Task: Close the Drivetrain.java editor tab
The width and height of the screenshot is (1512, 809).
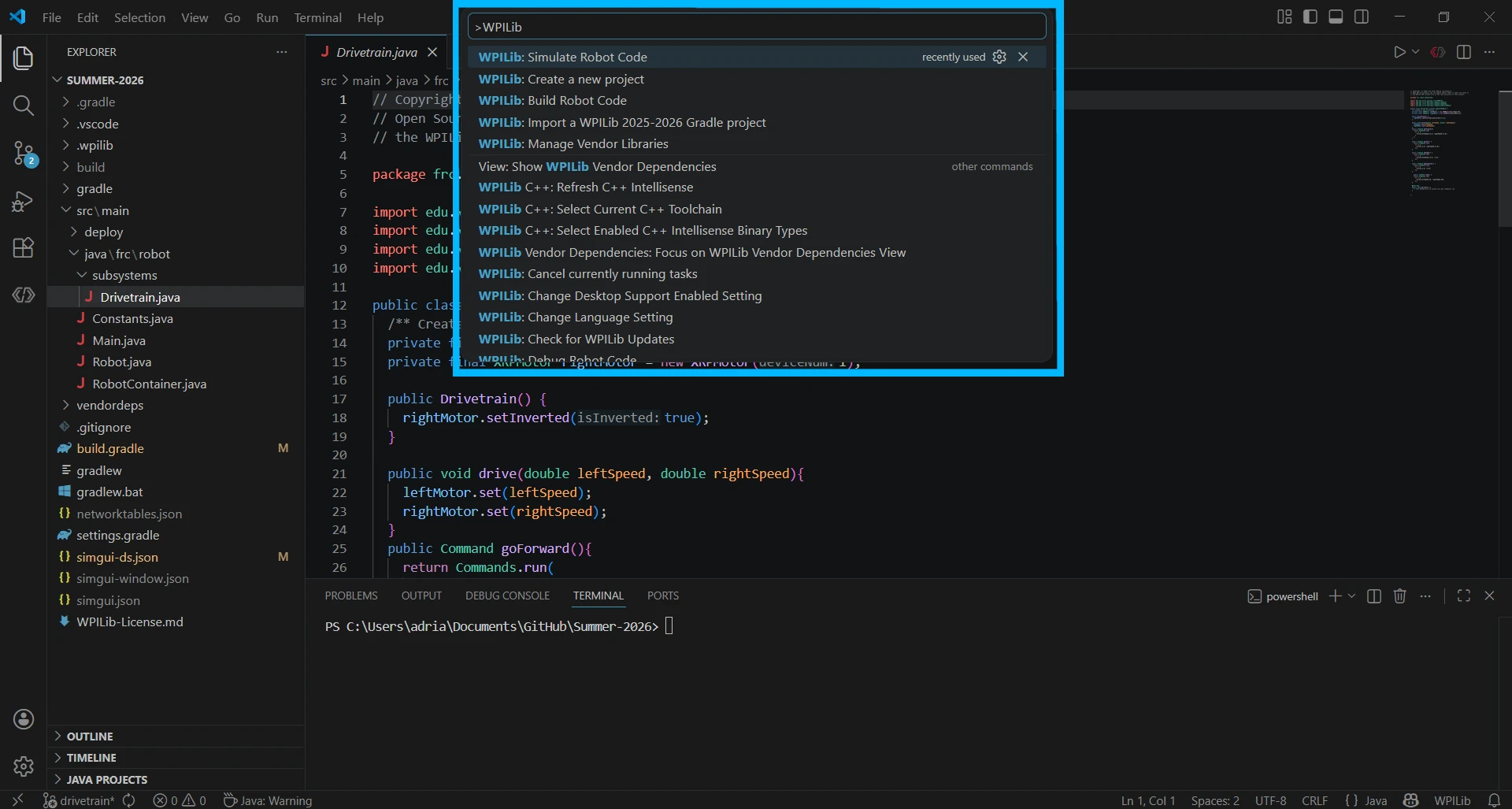Action: [432, 52]
